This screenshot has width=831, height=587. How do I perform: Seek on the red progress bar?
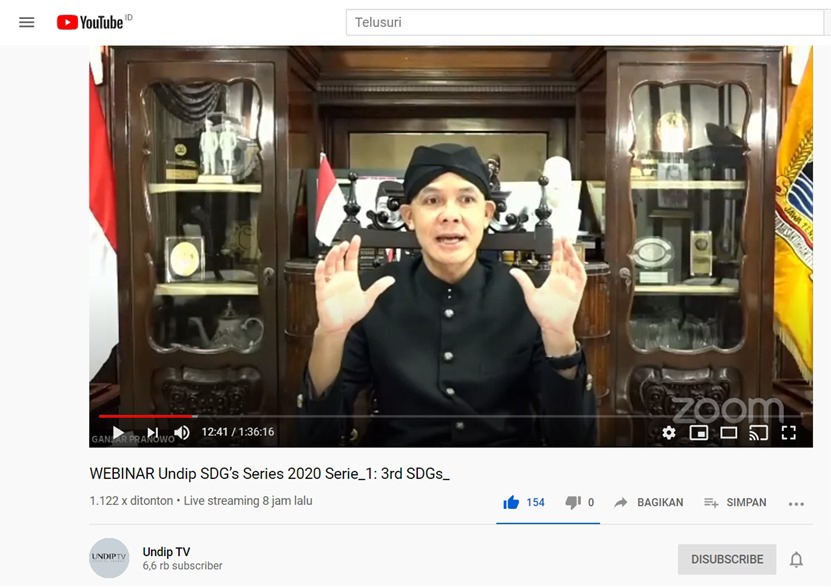(x=450, y=416)
